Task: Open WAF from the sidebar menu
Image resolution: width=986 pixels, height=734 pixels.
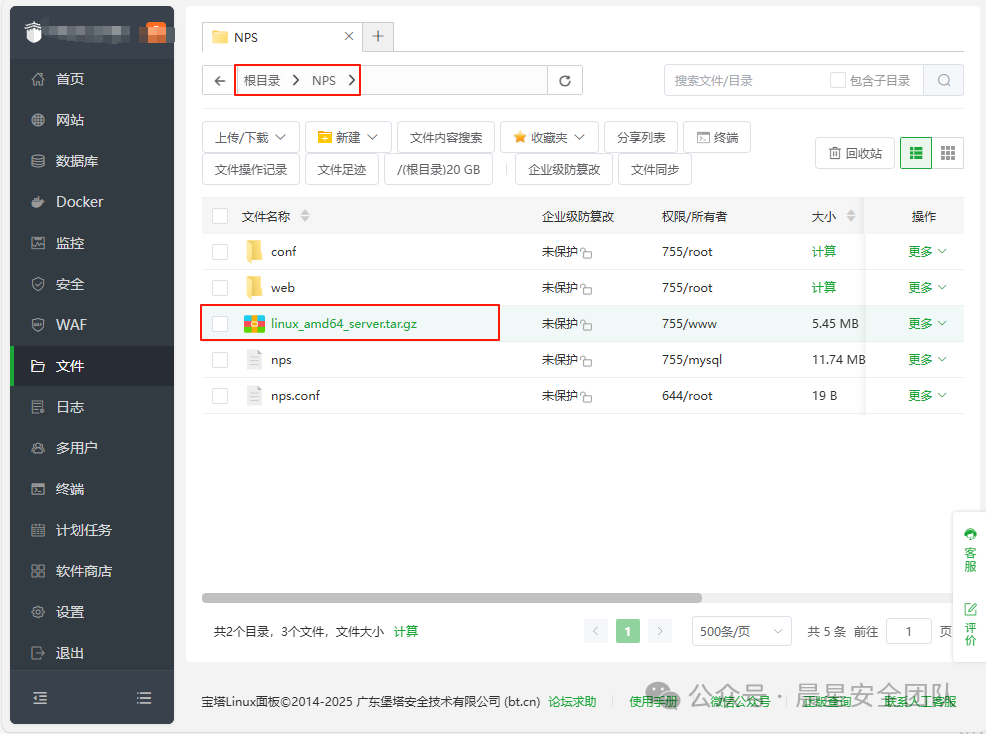Action: click(x=71, y=325)
